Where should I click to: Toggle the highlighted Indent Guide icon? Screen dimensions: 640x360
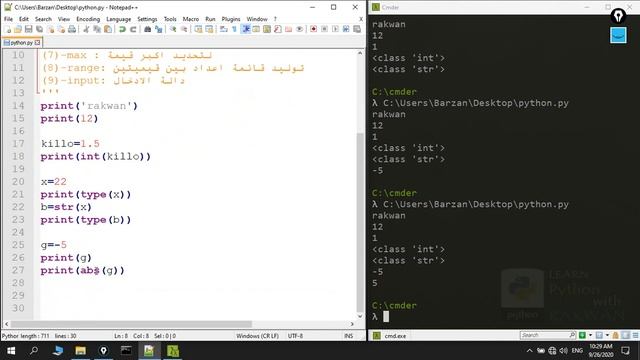coord(245,29)
